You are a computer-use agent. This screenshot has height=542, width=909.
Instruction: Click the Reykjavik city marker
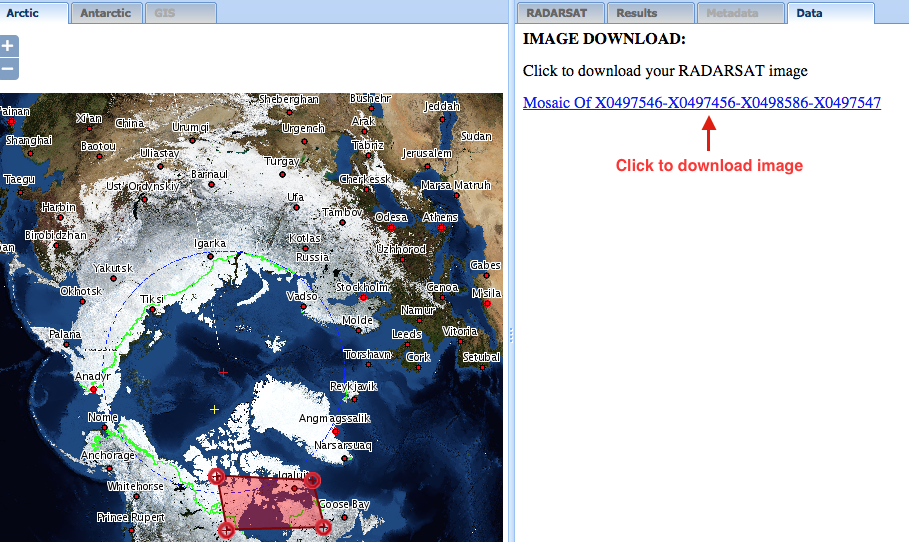tap(355, 399)
